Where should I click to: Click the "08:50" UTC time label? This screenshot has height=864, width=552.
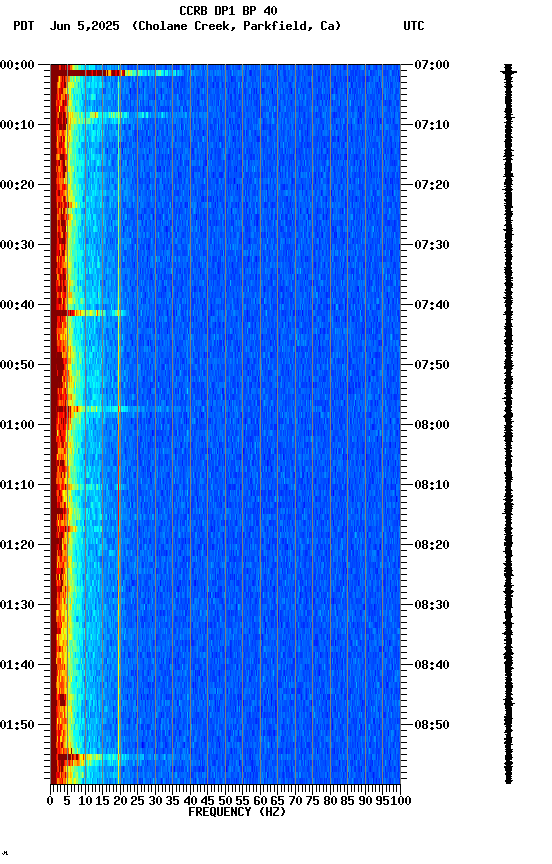pyautogui.click(x=432, y=725)
